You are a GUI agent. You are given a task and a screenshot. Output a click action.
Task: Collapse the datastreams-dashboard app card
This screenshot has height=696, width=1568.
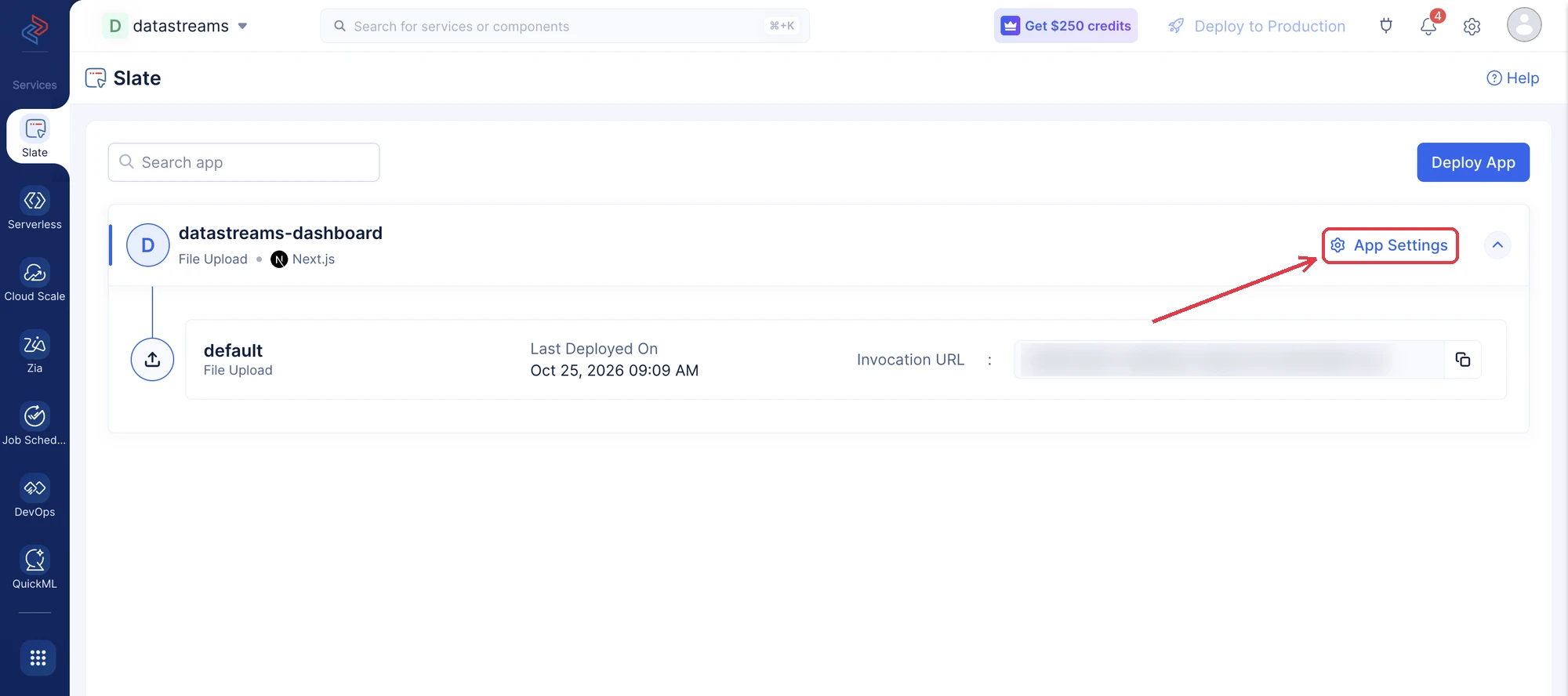[x=1497, y=245]
